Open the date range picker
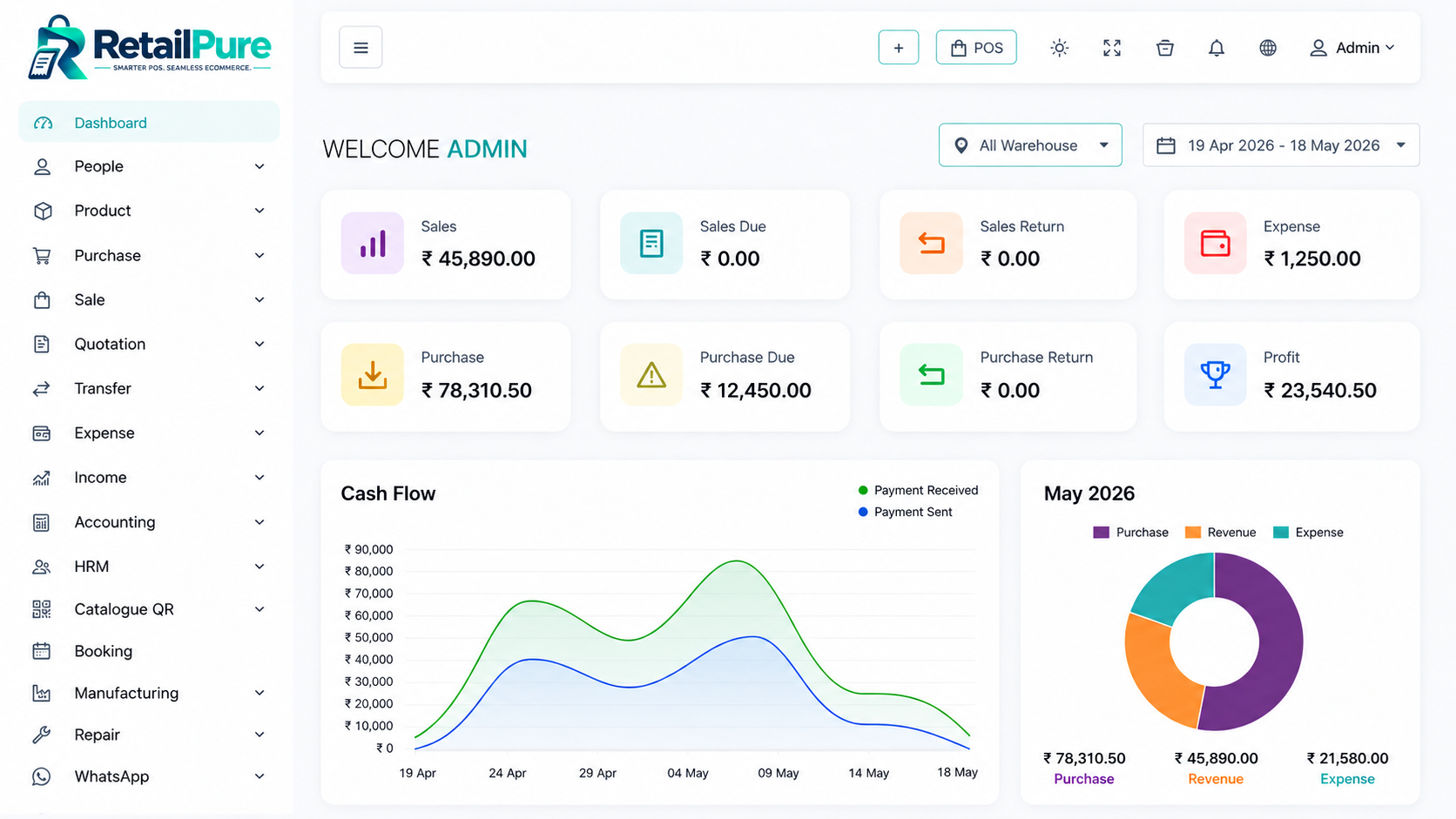1456x819 pixels. [x=1281, y=145]
